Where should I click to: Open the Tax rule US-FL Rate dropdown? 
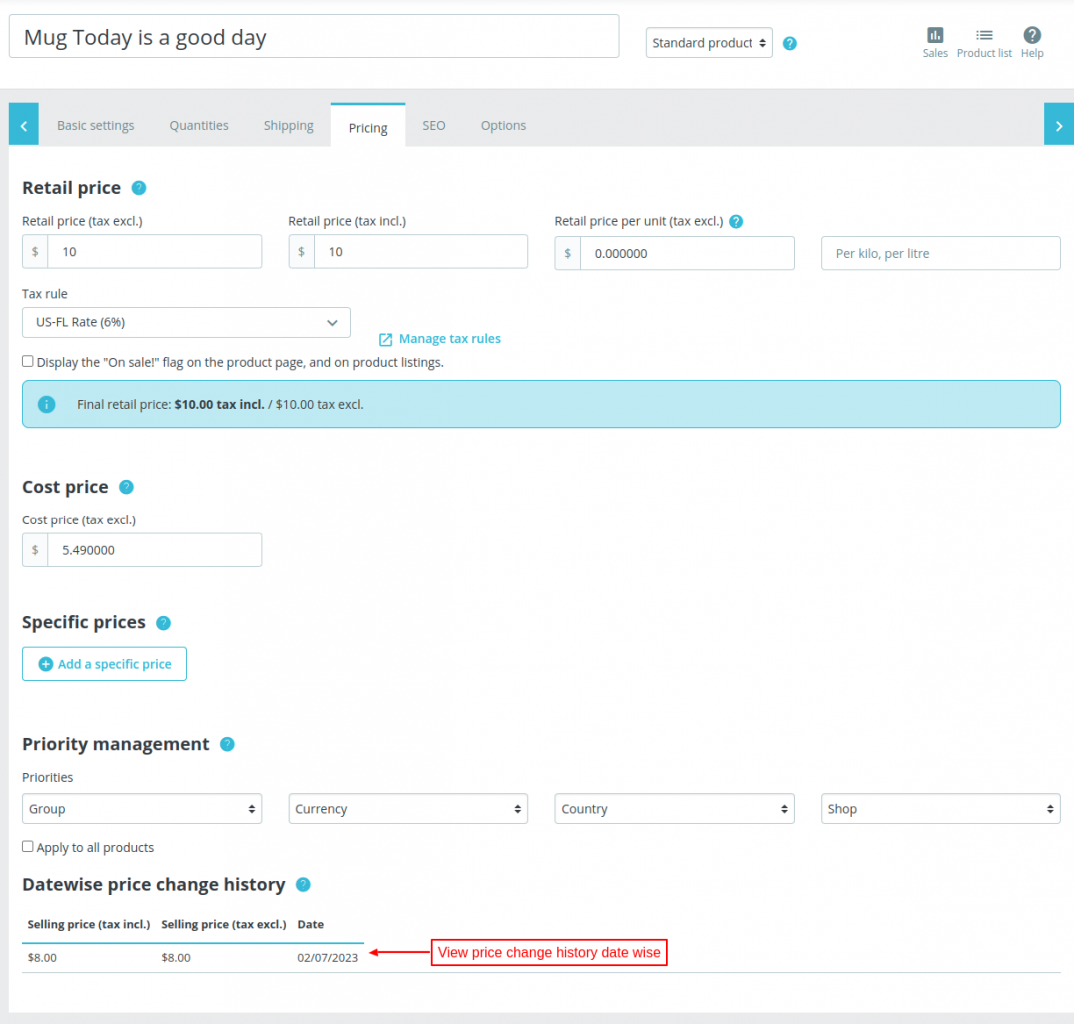coord(186,322)
